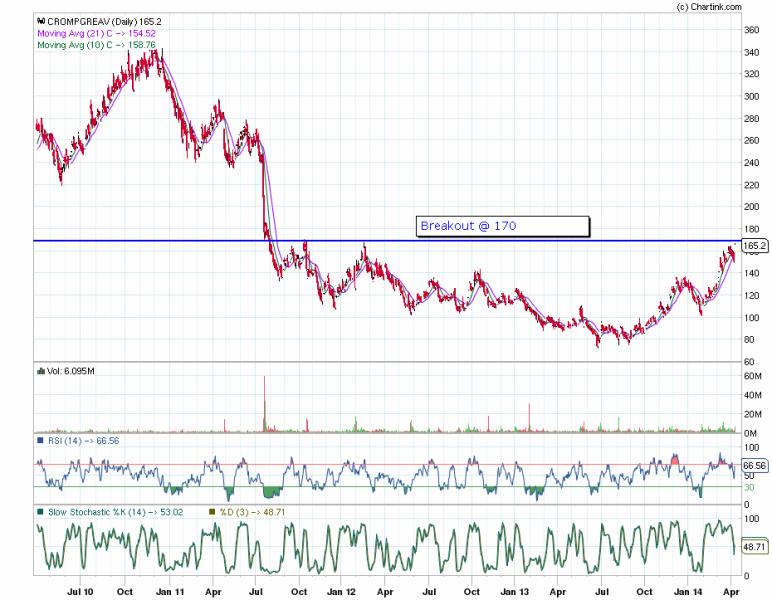Click the Jul 10 date axis label
The width and height of the screenshot is (772, 600).
(x=79, y=591)
